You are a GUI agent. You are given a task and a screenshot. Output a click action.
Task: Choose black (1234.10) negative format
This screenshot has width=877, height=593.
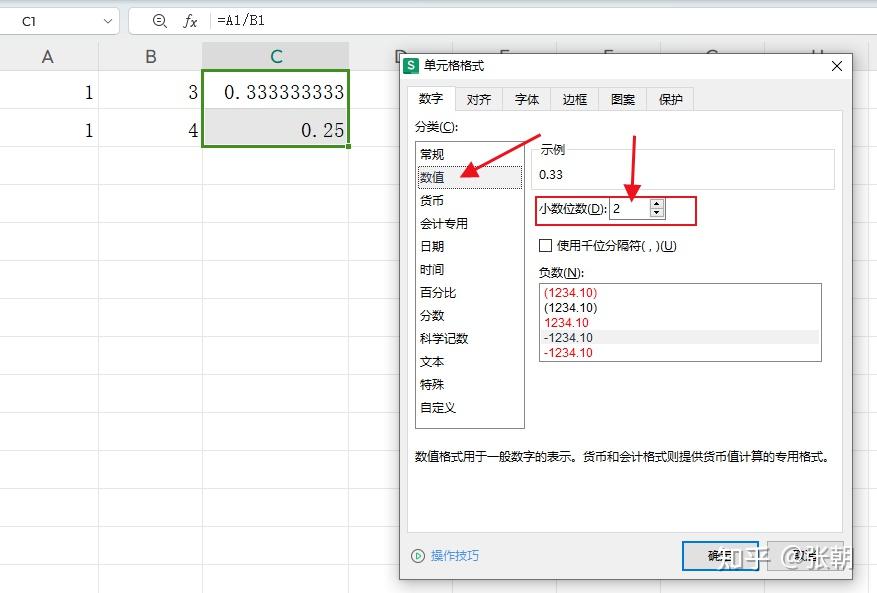coord(680,308)
